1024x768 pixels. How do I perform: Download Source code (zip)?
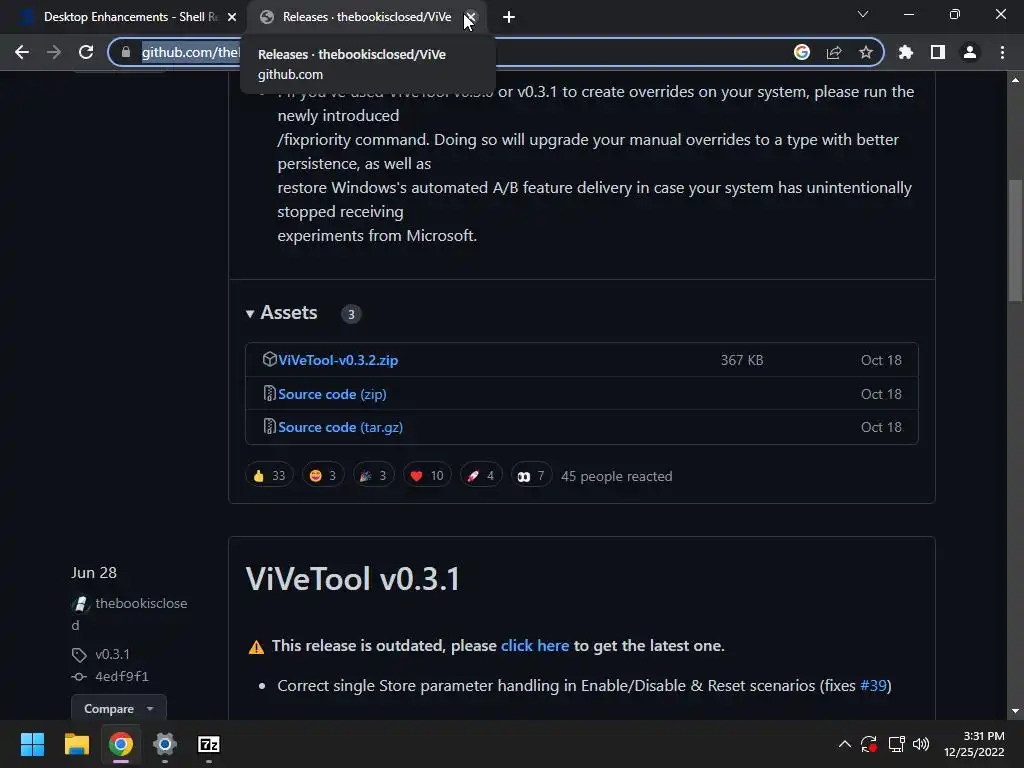[332, 394]
